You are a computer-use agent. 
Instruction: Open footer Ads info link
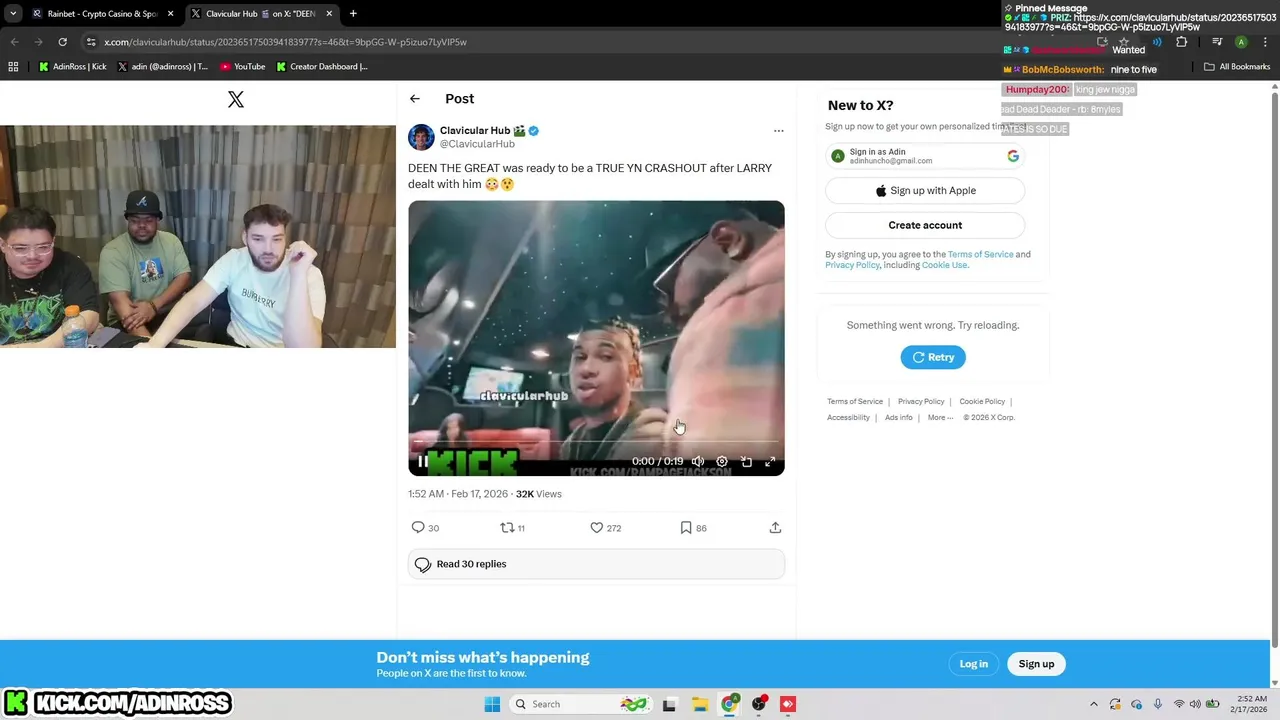pos(899,417)
